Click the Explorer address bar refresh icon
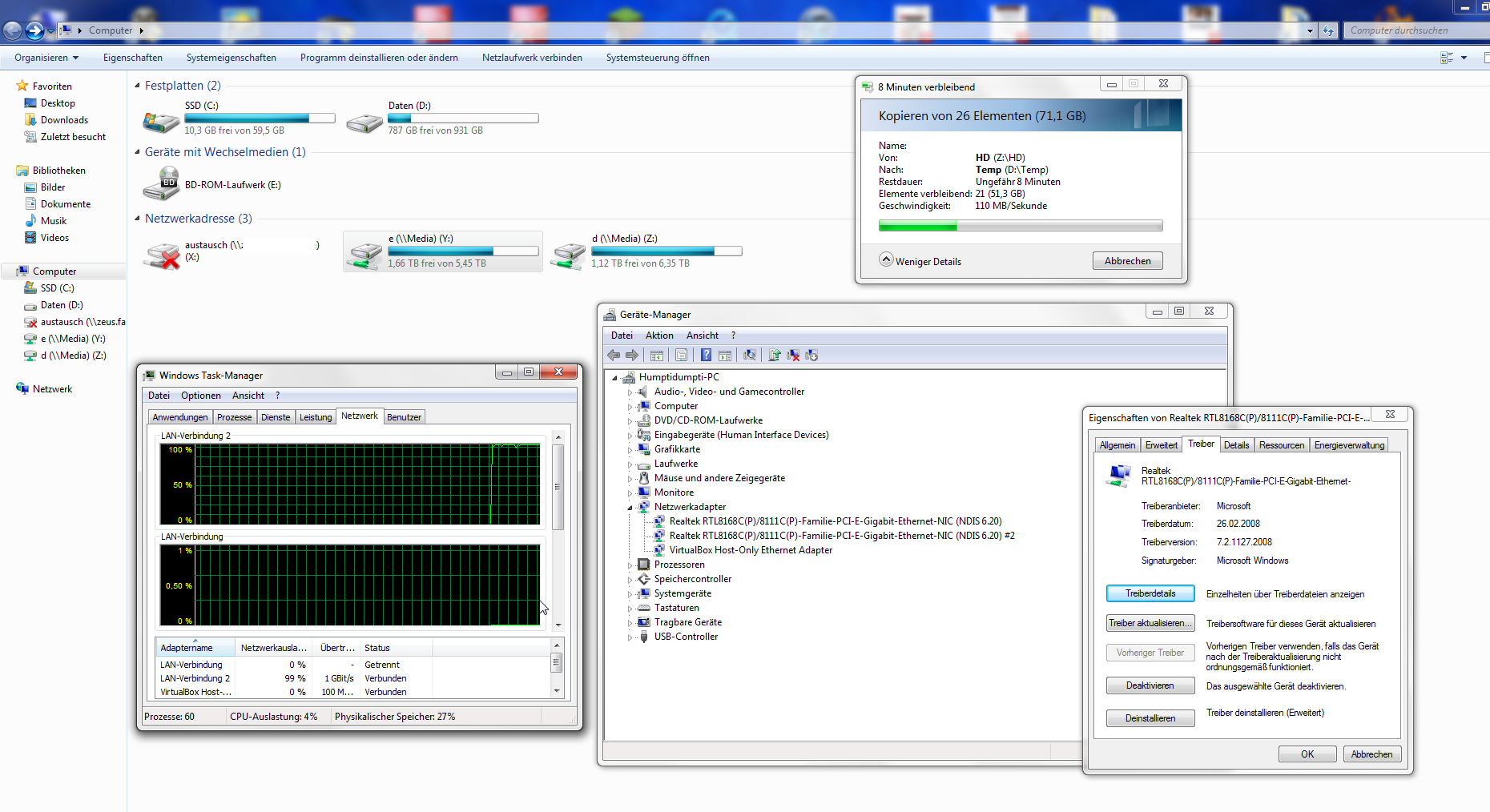 [1328, 30]
